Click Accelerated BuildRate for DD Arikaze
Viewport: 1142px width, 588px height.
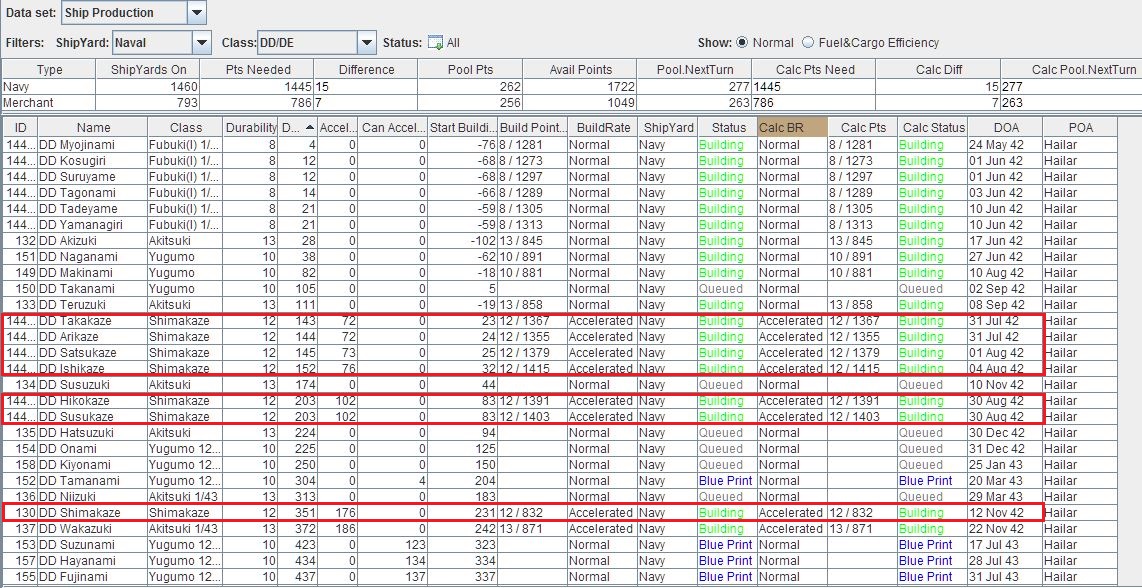601,337
